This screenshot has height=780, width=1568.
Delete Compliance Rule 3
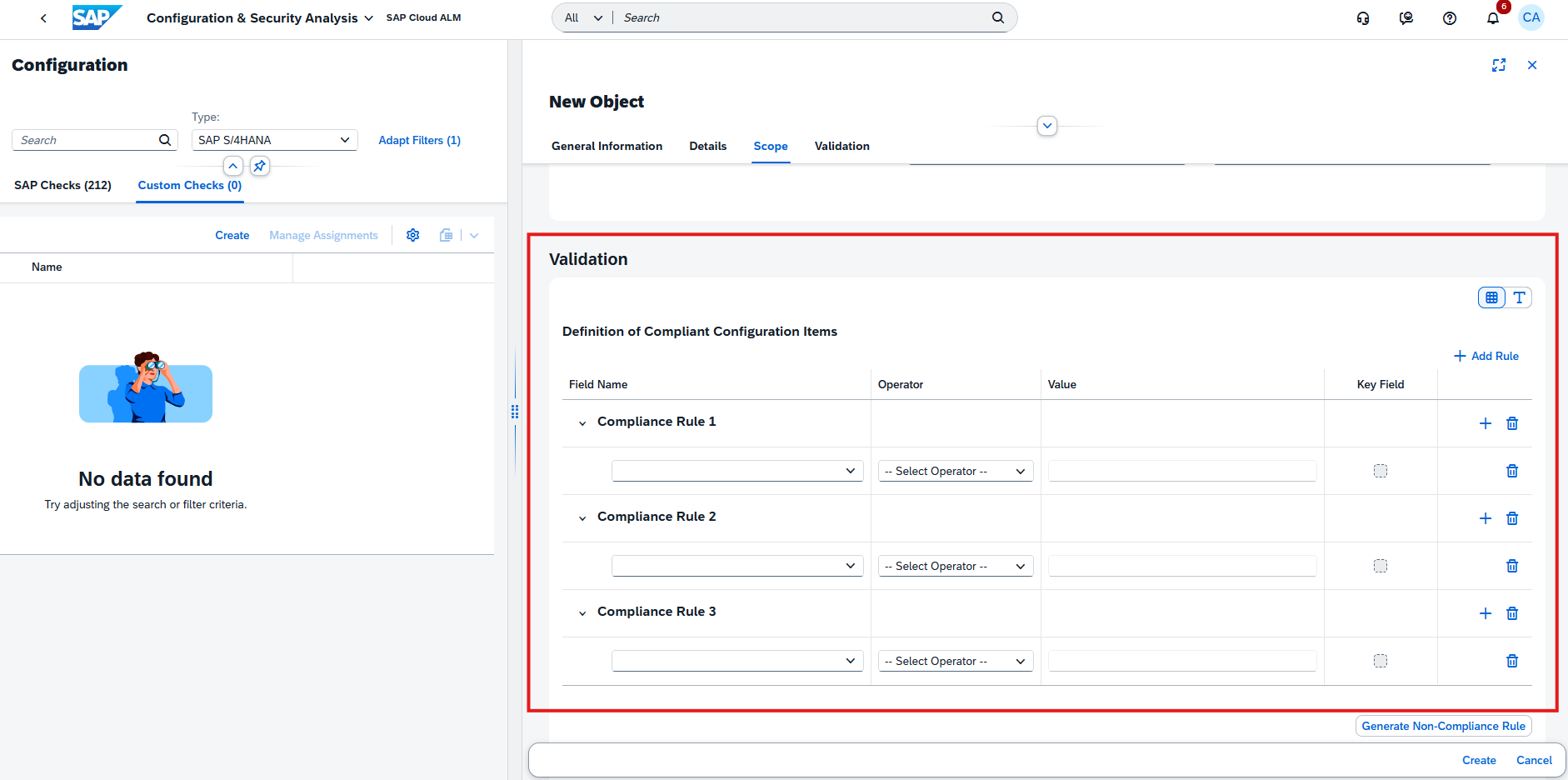[x=1512, y=613]
